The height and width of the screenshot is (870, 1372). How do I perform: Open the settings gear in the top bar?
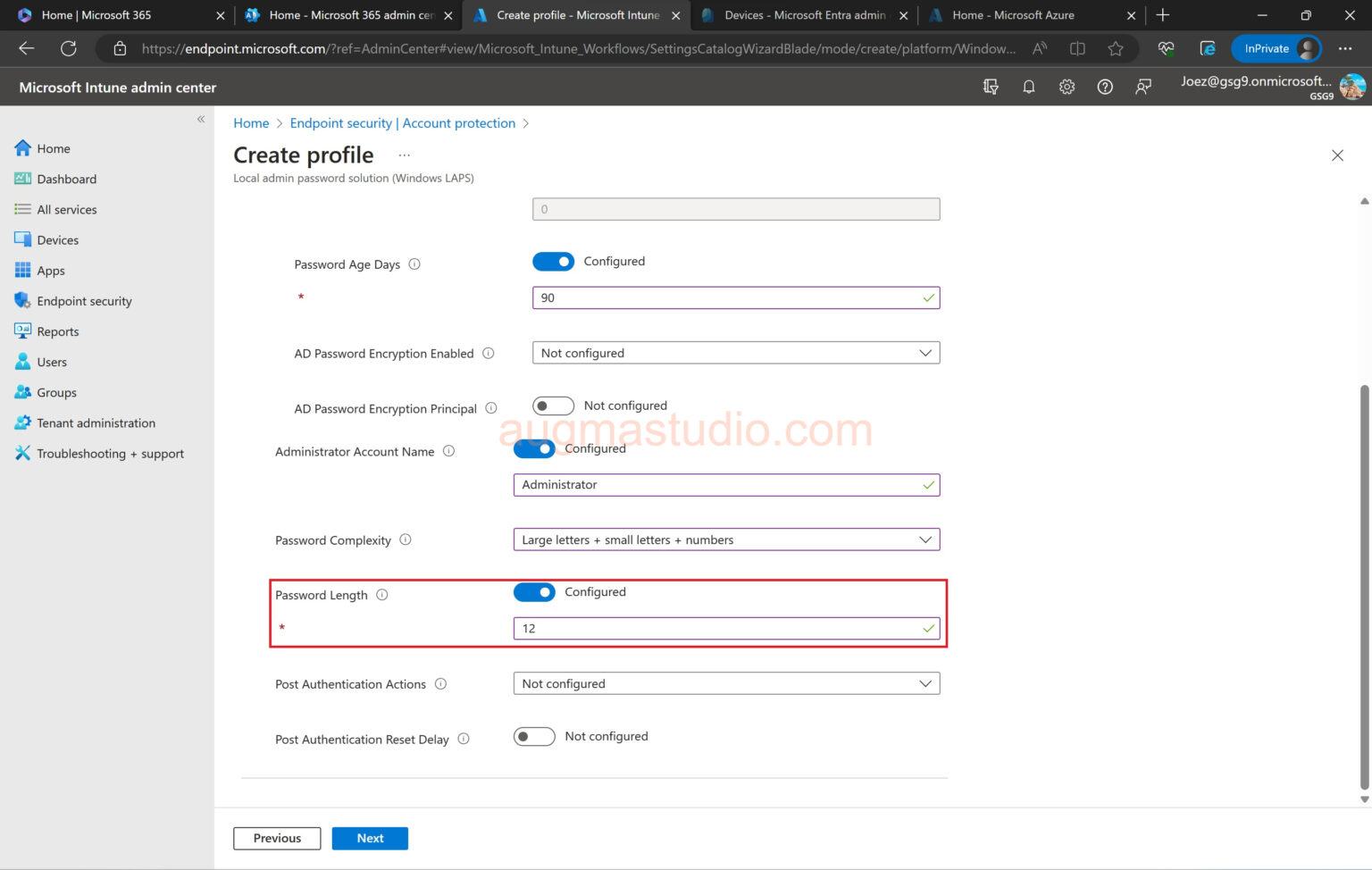pyautogui.click(x=1067, y=87)
